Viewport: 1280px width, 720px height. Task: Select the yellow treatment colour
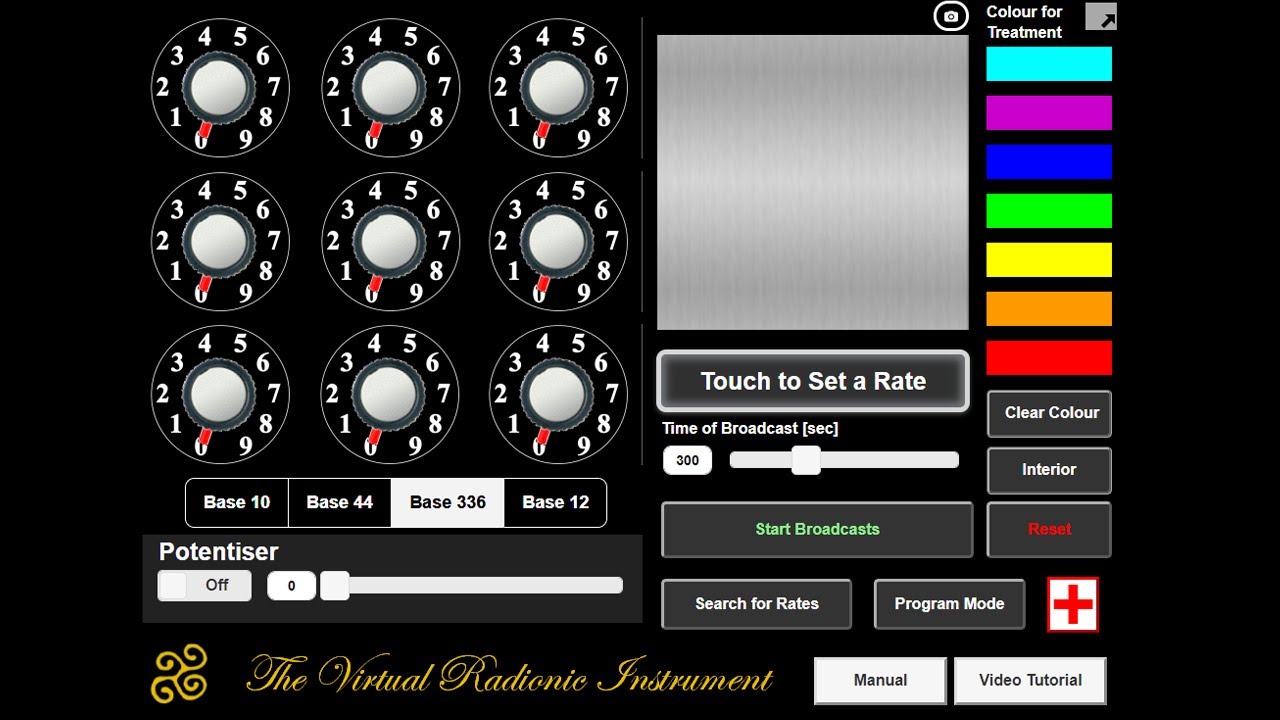click(1049, 260)
